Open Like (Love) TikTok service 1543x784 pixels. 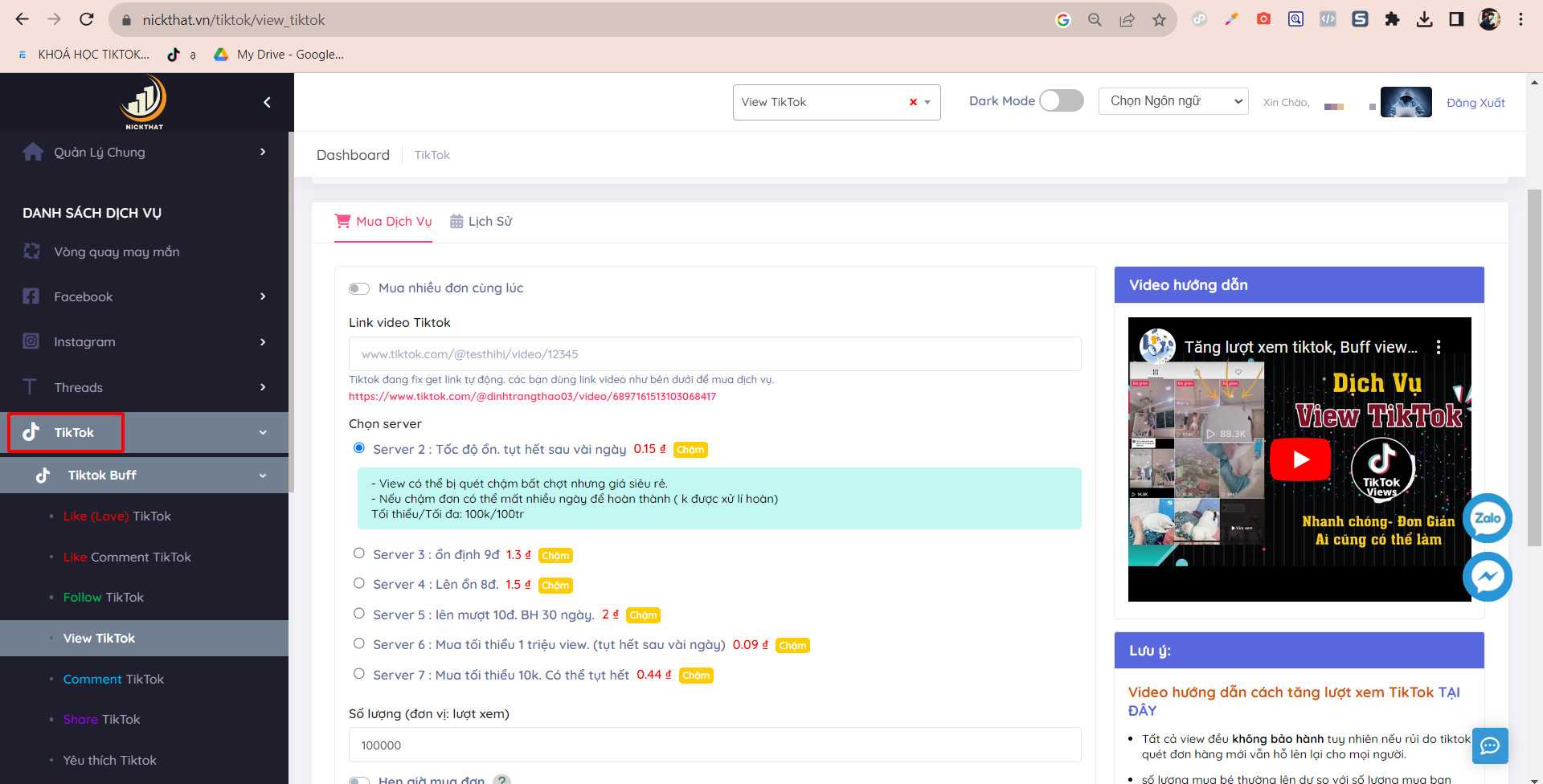point(117,516)
